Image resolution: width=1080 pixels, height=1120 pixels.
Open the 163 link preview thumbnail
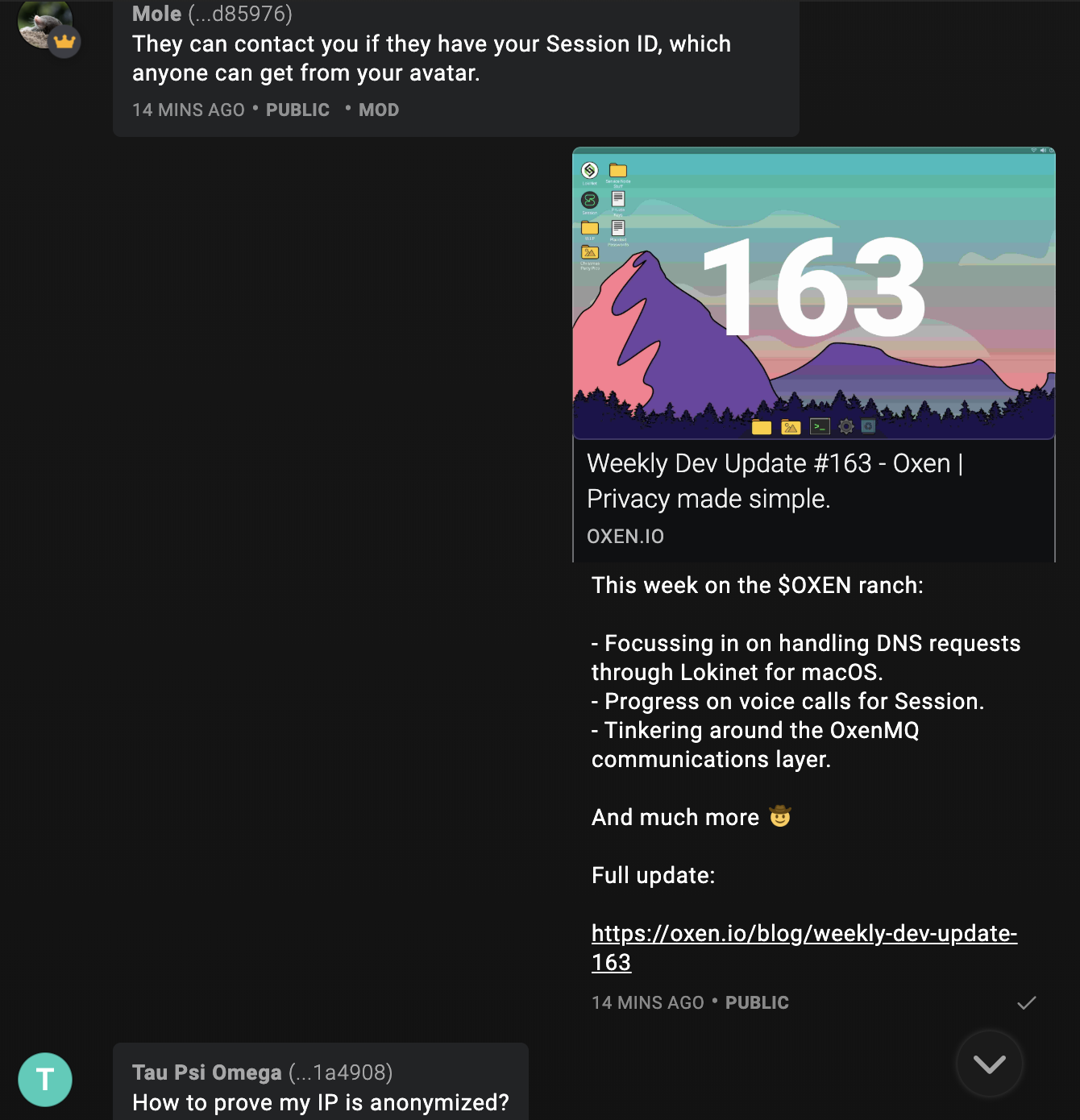(x=814, y=293)
